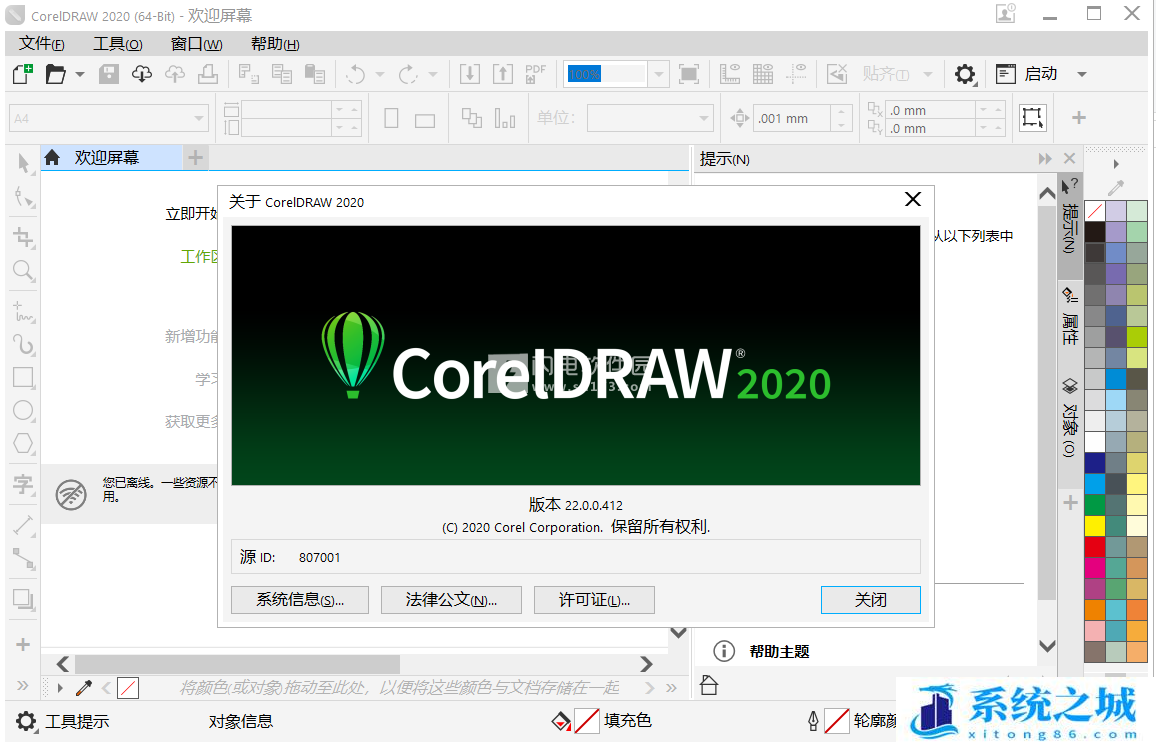Click 关闭 in the About dialog
Image resolution: width=1156 pixels, height=747 pixels.
click(x=871, y=600)
